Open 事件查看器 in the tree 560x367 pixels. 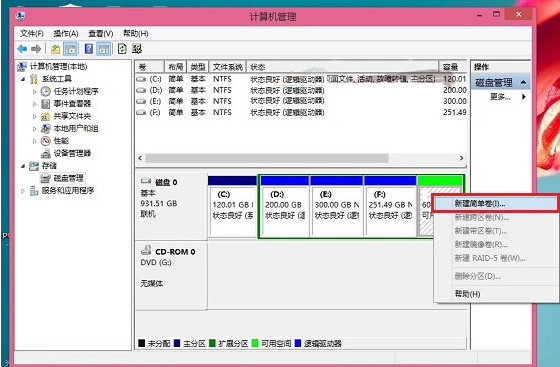click(72, 104)
